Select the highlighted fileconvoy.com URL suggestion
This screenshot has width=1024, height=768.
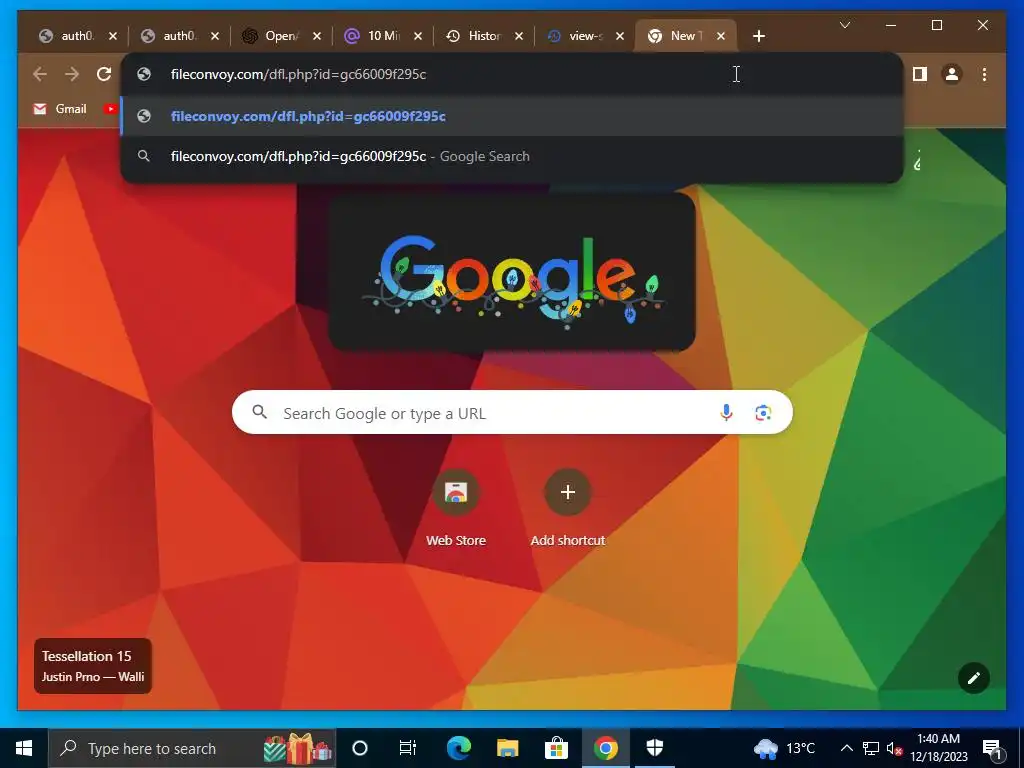point(513,116)
